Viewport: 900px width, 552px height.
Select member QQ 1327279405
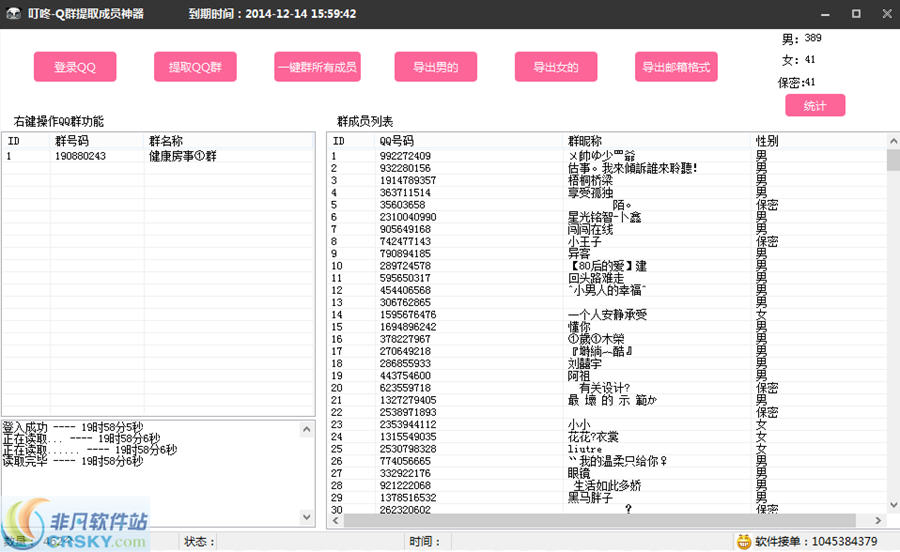408,400
